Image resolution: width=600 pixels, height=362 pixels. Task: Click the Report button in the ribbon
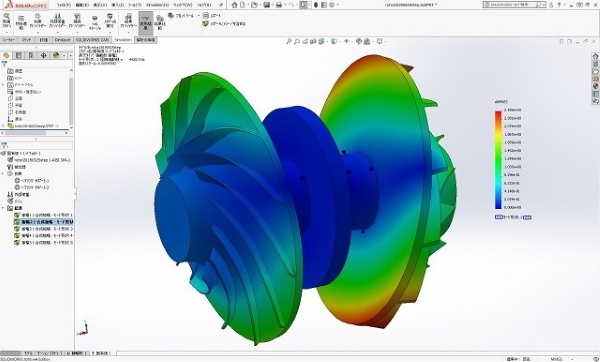(x=212, y=16)
